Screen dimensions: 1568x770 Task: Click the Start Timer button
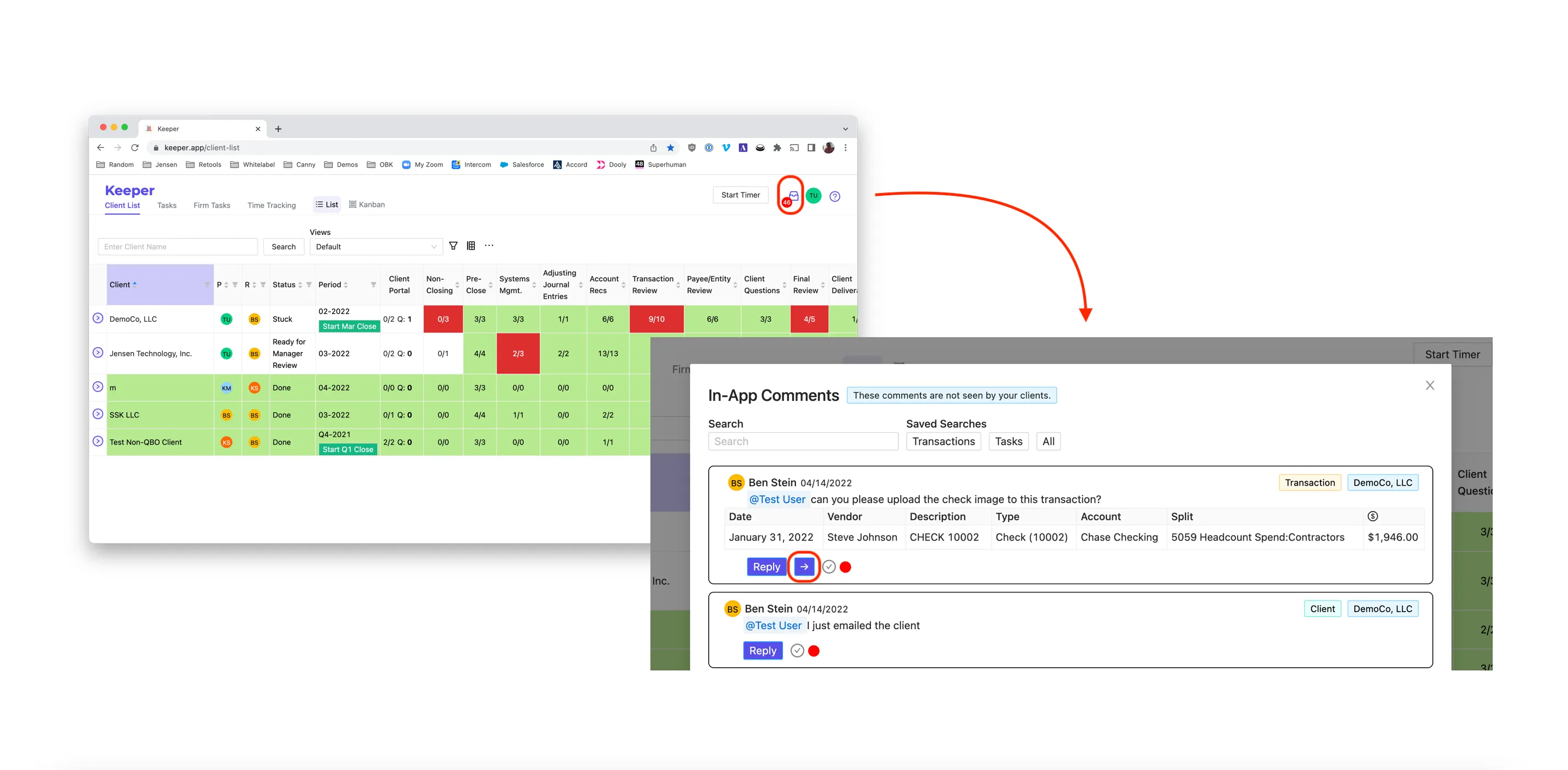741,195
